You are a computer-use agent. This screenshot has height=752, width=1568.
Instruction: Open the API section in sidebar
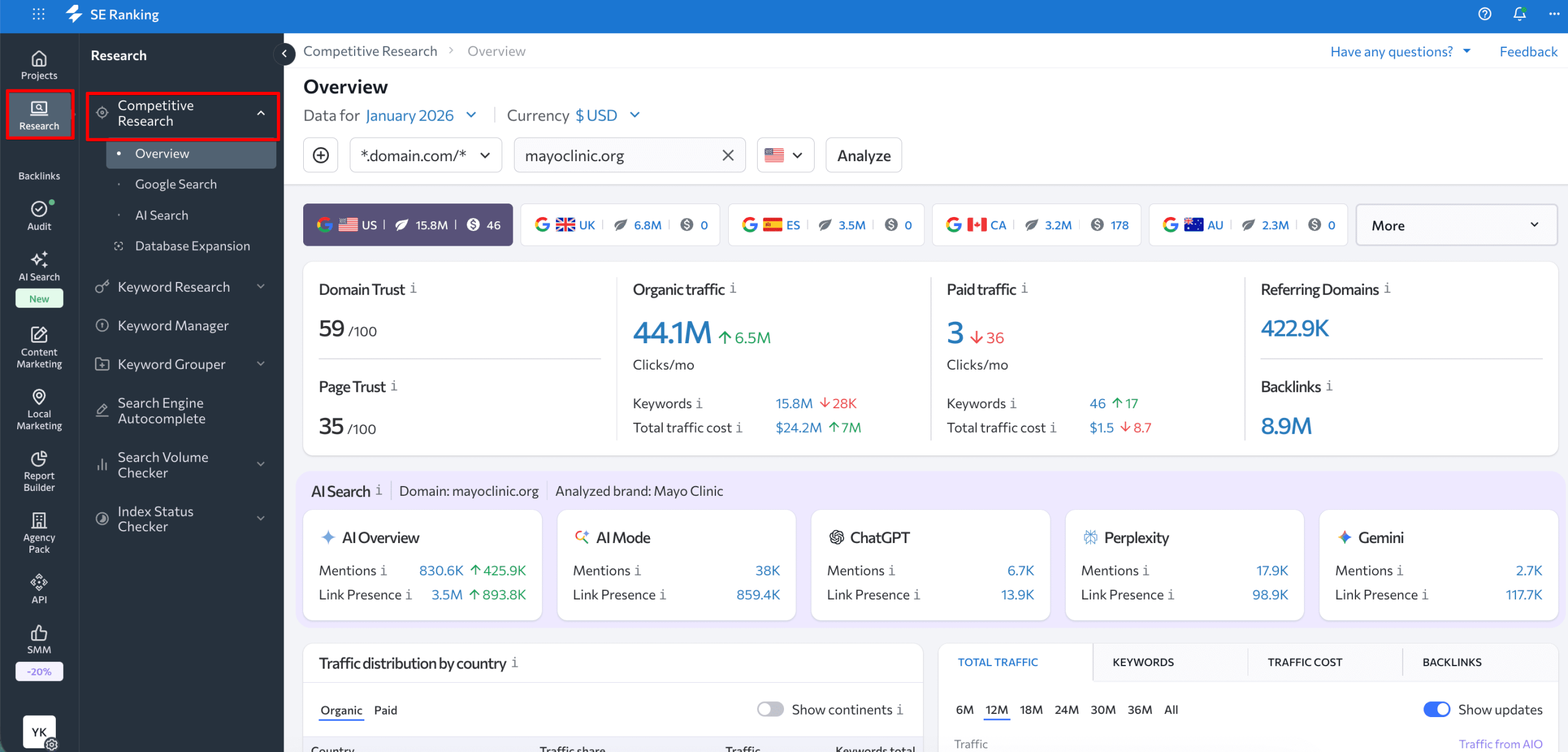coord(39,587)
